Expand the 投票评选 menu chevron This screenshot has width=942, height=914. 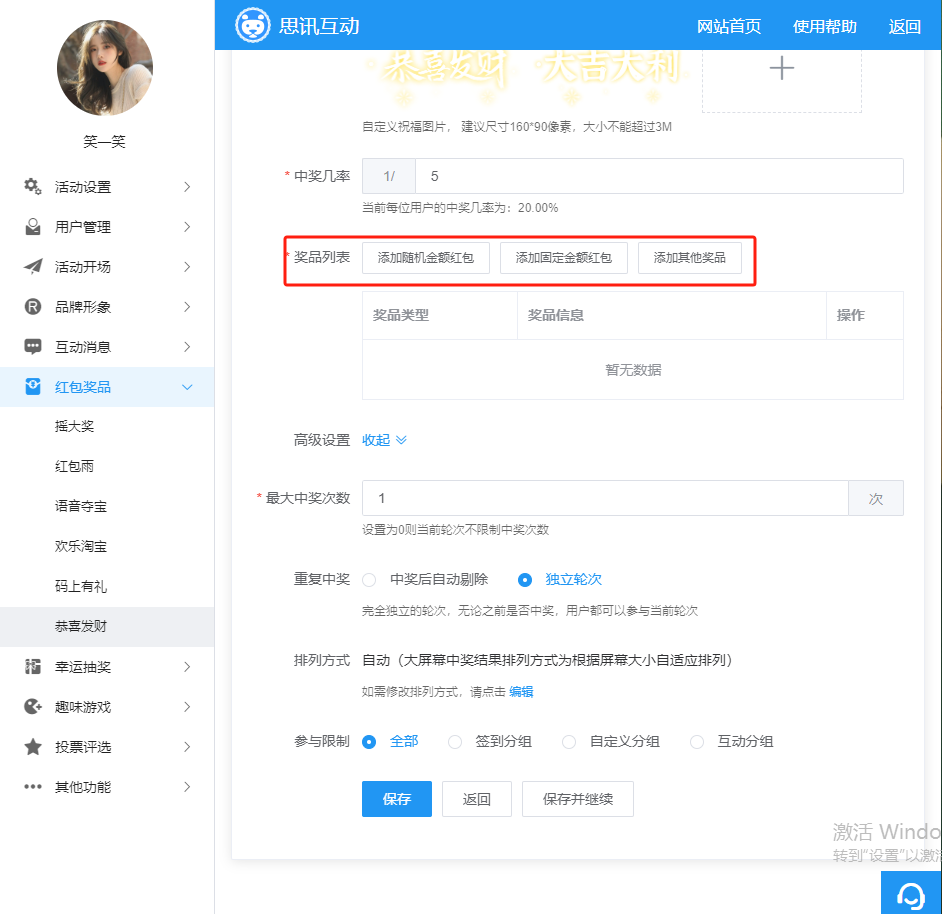click(x=187, y=747)
